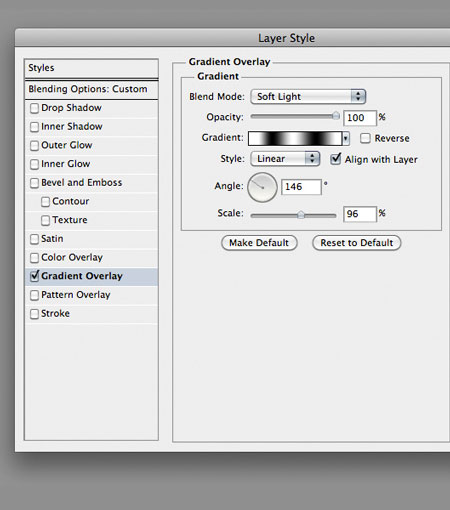450x510 pixels.
Task: Click the Opacity slider handle
Action: (x=336, y=116)
